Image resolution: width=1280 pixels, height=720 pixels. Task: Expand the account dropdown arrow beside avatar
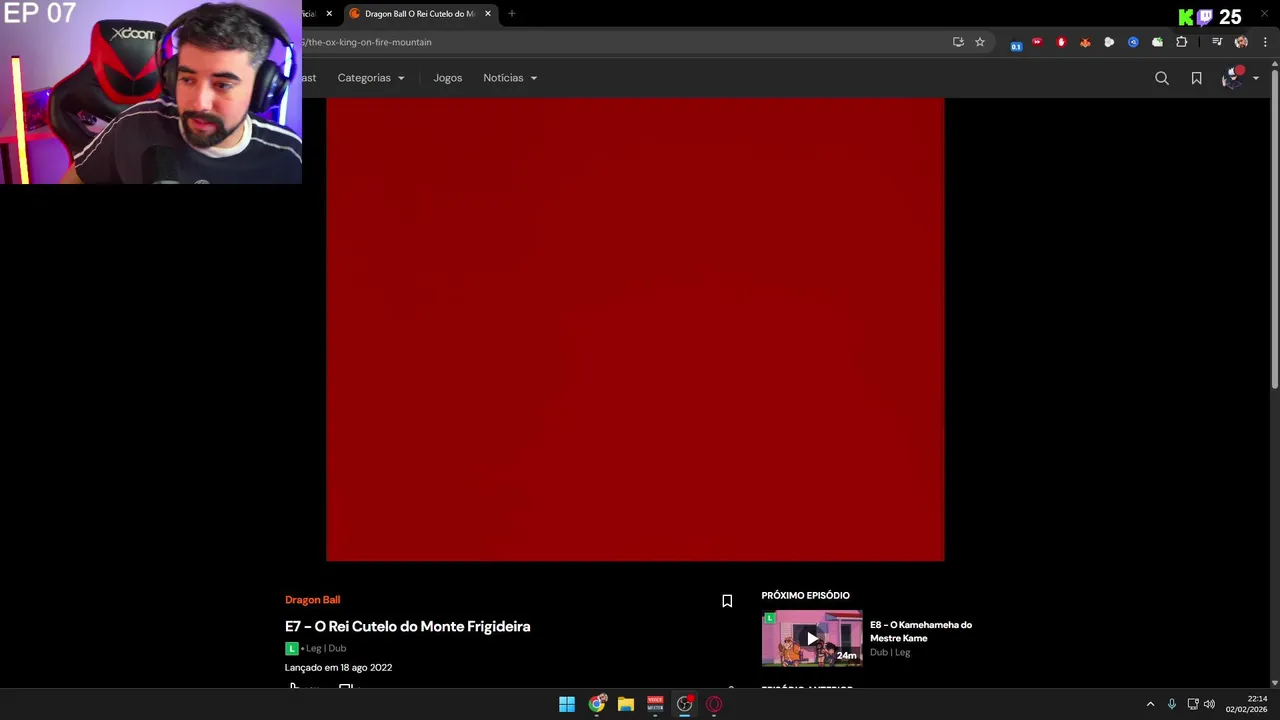coord(1256,78)
